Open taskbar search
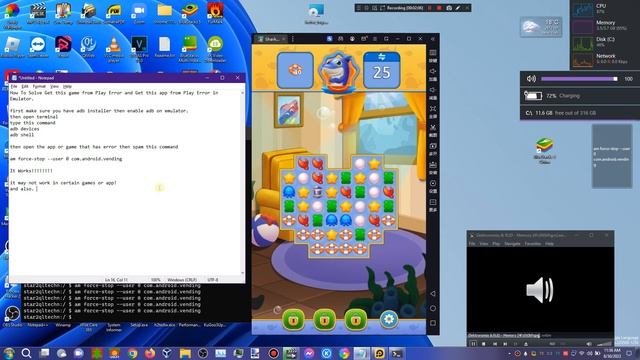The width and height of the screenshot is (640, 360). pyautogui.click(x=26, y=353)
